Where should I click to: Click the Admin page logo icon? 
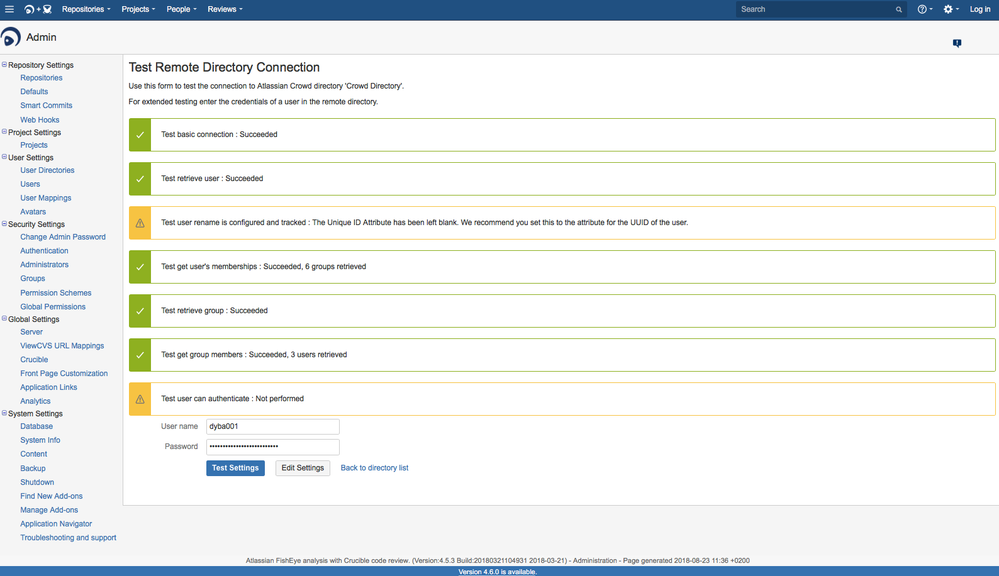coord(10,37)
